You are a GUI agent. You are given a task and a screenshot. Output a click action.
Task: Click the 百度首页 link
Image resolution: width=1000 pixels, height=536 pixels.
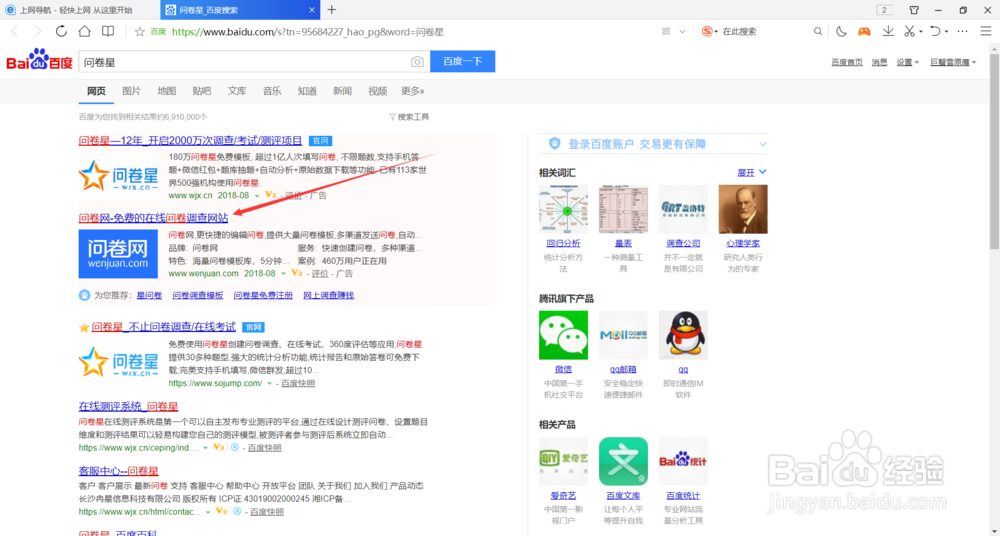847,62
